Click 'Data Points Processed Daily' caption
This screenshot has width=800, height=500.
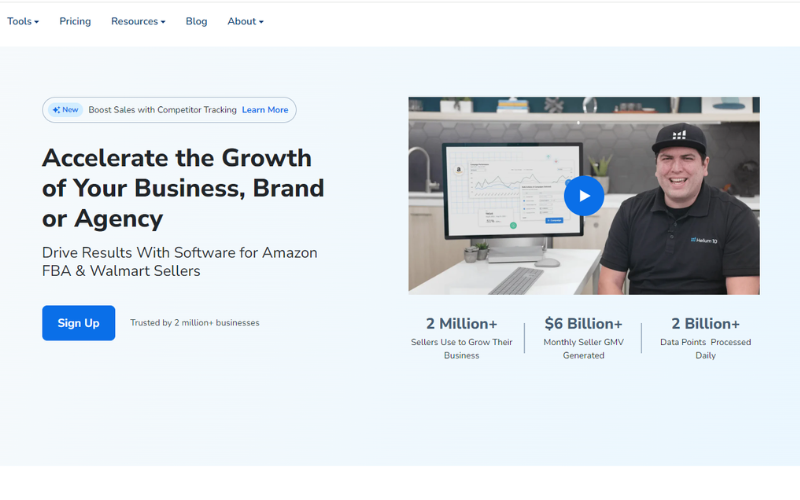(x=705, y=349)
